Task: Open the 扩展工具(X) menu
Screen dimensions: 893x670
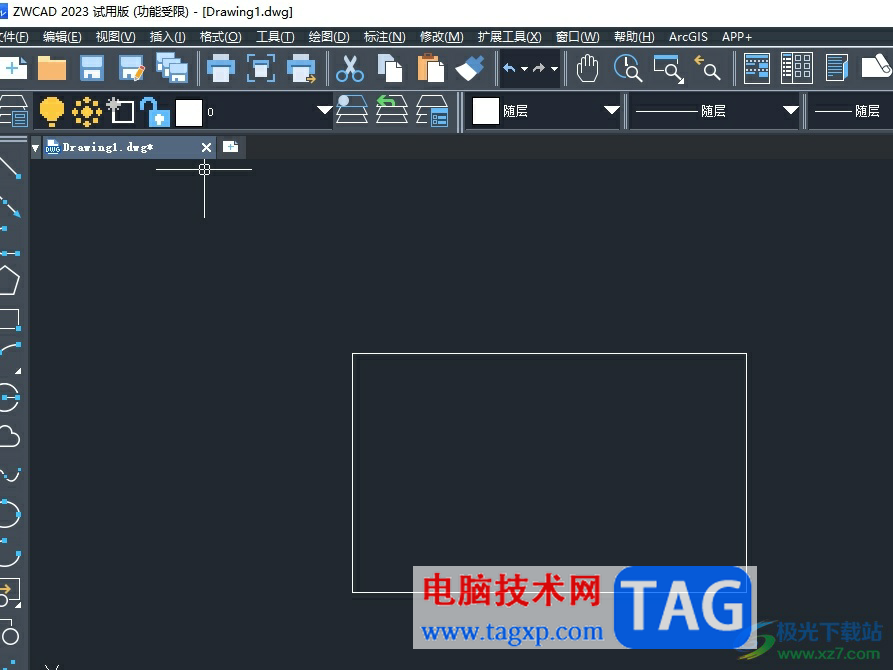Action: pos(509,37)
